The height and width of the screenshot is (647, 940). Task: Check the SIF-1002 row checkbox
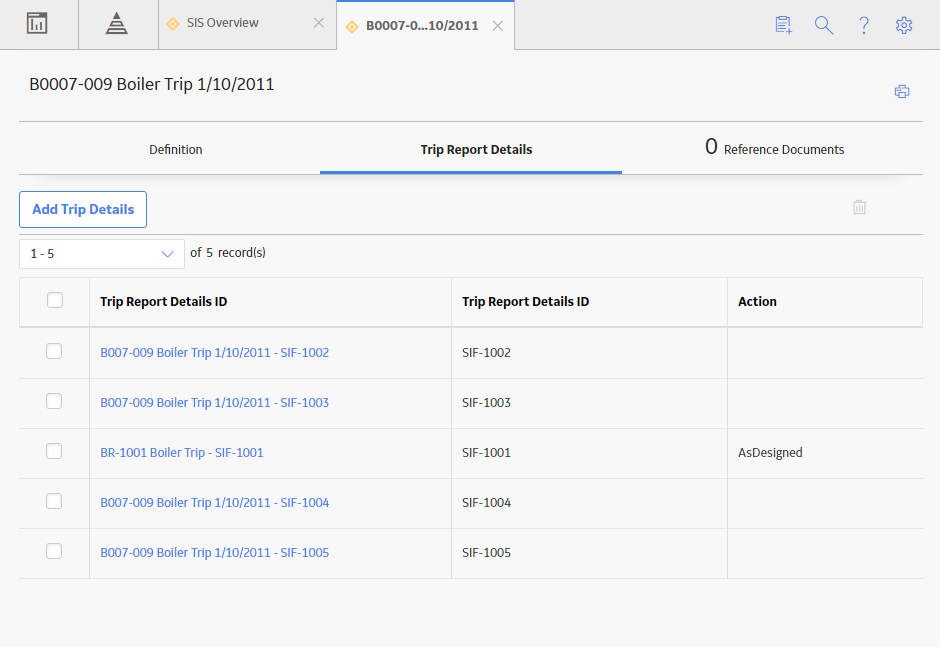[x=54, y=351]
